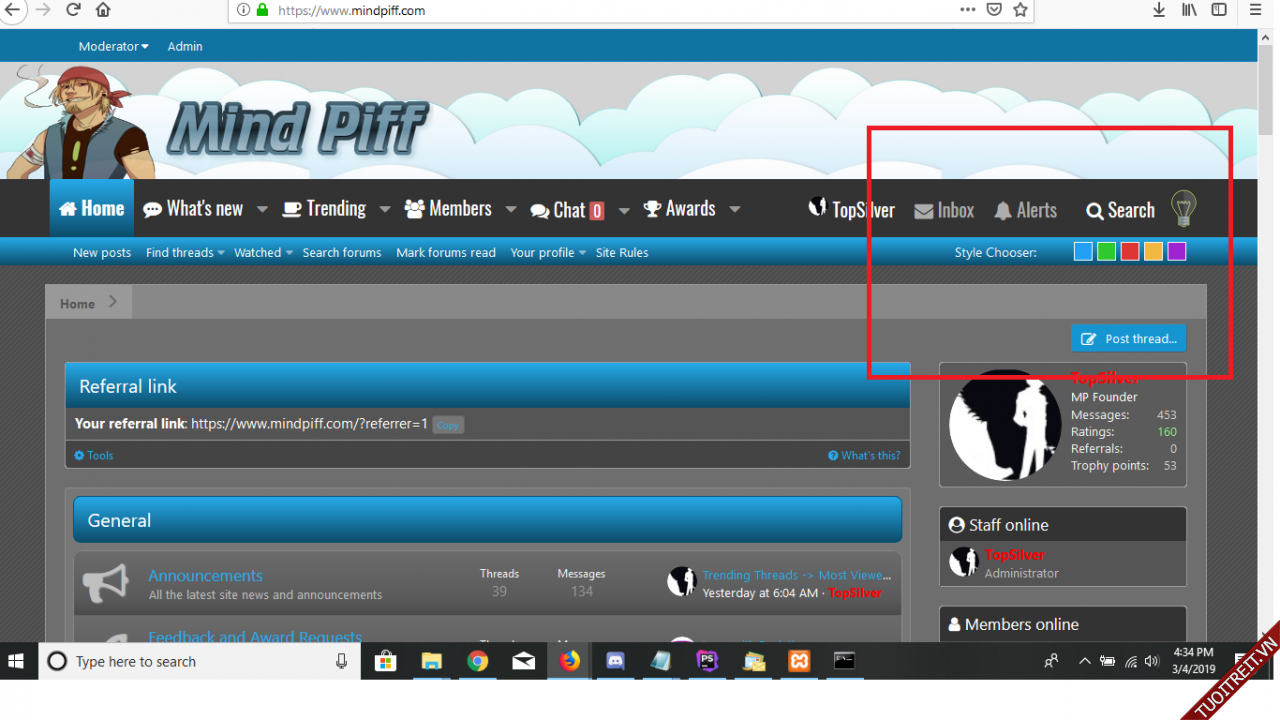The image size is (1280, 720).
Task: Open the Awards navigation tab
Action: coord(679,209)
